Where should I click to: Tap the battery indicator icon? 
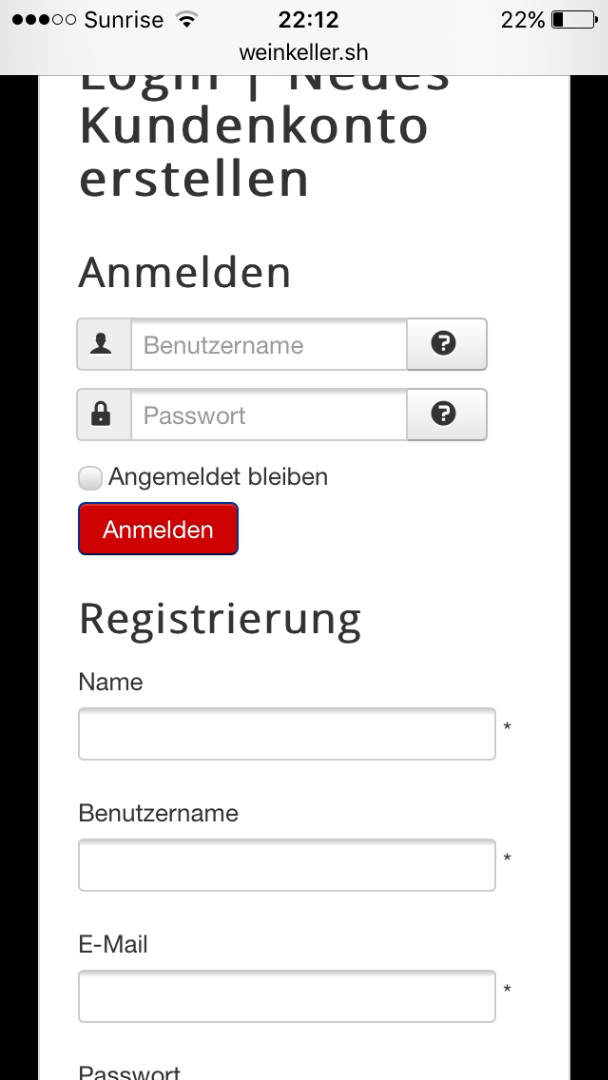pos(573,20)
